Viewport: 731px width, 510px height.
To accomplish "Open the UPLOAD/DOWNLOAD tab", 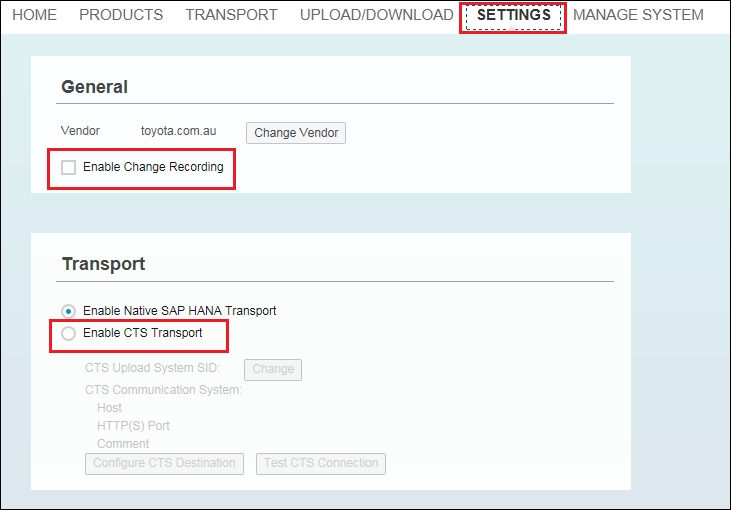I will tap(376, 15).
